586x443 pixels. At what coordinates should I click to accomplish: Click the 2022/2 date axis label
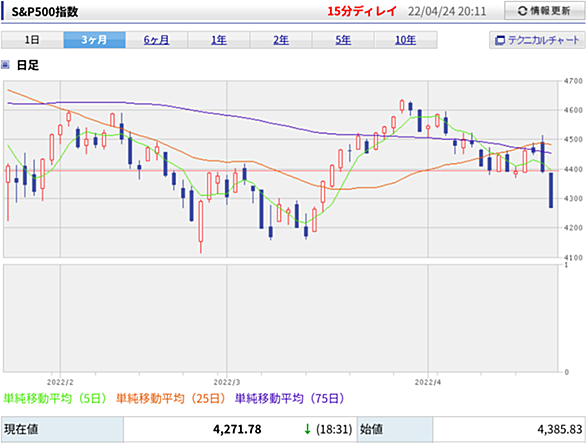point(60,382)
